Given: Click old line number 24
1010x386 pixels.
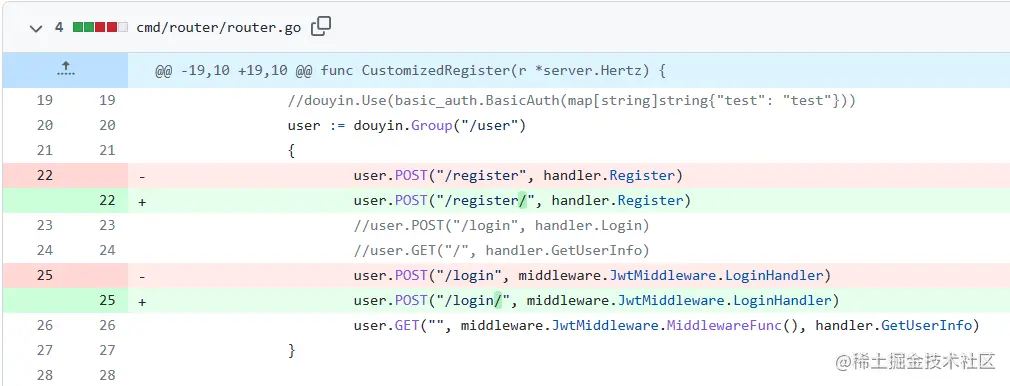Looking at the screenshot, I should 45,250.
